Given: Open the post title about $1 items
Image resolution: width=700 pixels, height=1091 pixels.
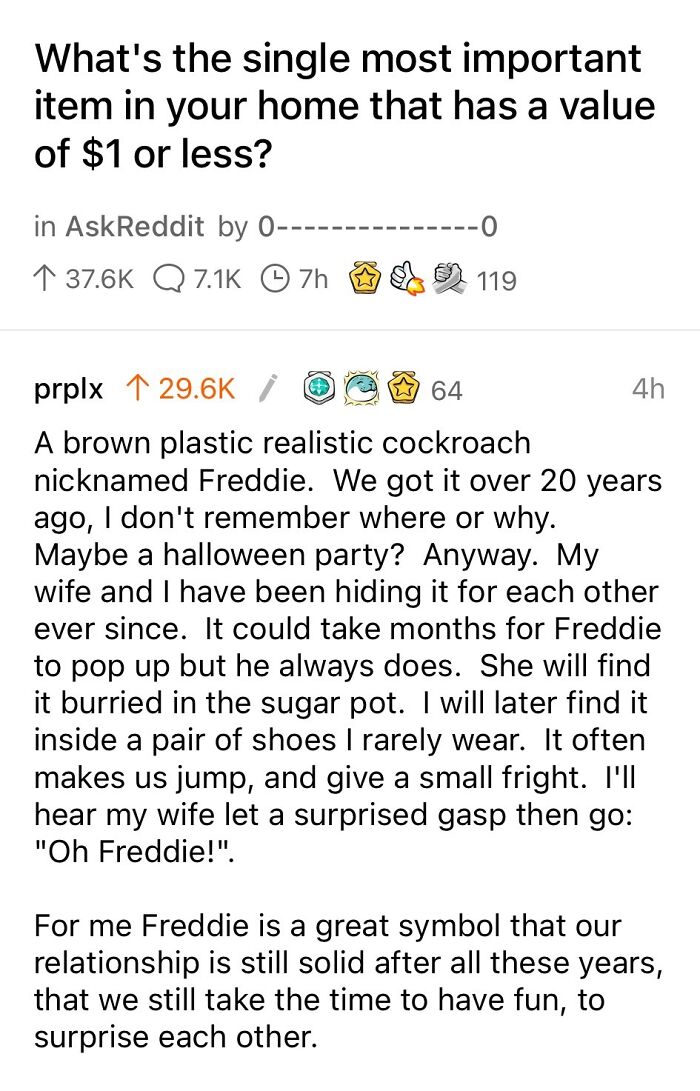Looking at the screenshot, I should (x=345, y=106).
